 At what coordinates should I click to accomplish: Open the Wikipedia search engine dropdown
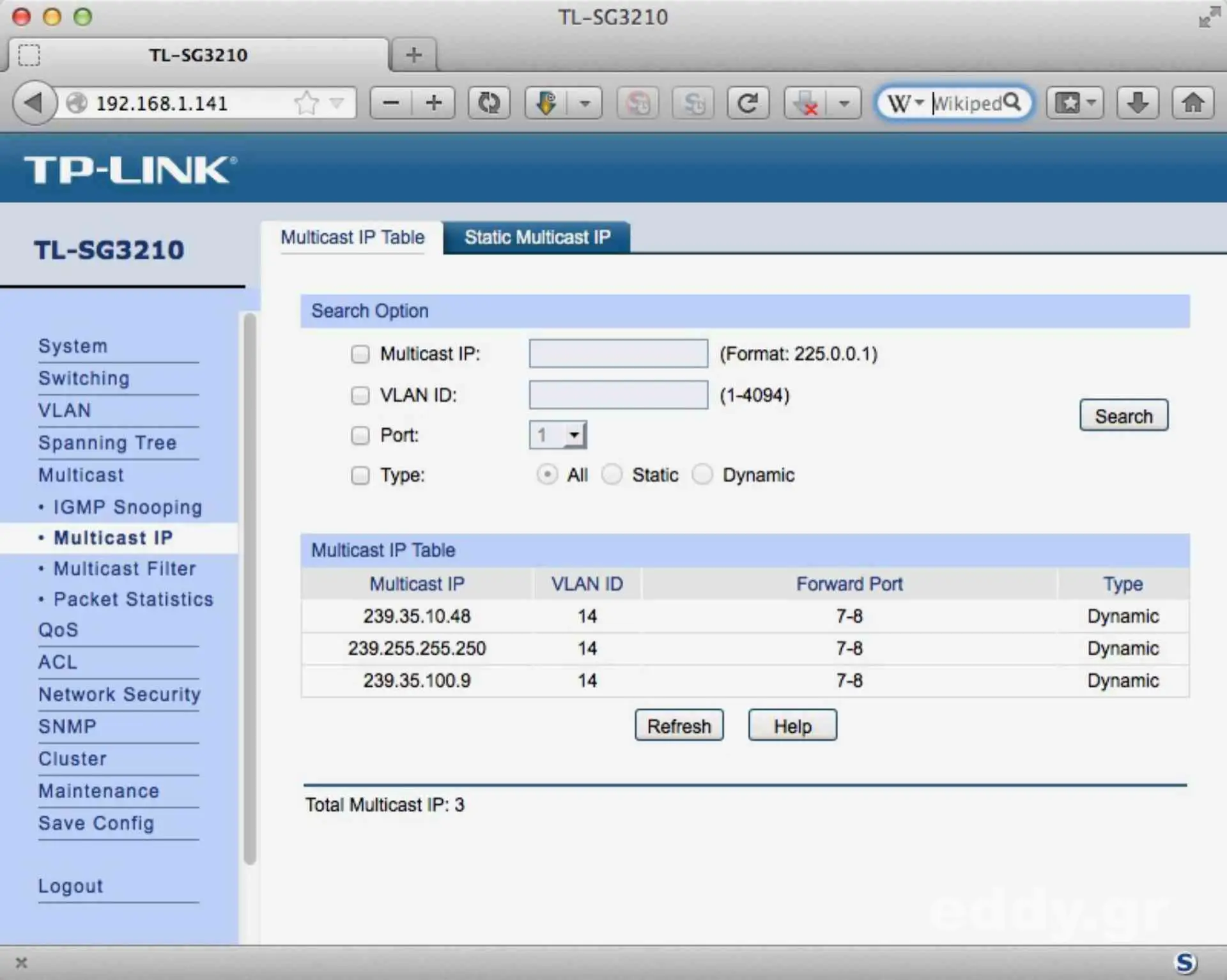(906, 103)
